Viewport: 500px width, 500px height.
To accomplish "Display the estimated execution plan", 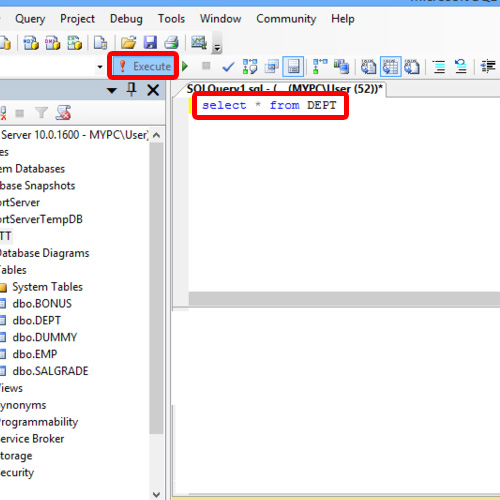I will [x=250, y=66].
